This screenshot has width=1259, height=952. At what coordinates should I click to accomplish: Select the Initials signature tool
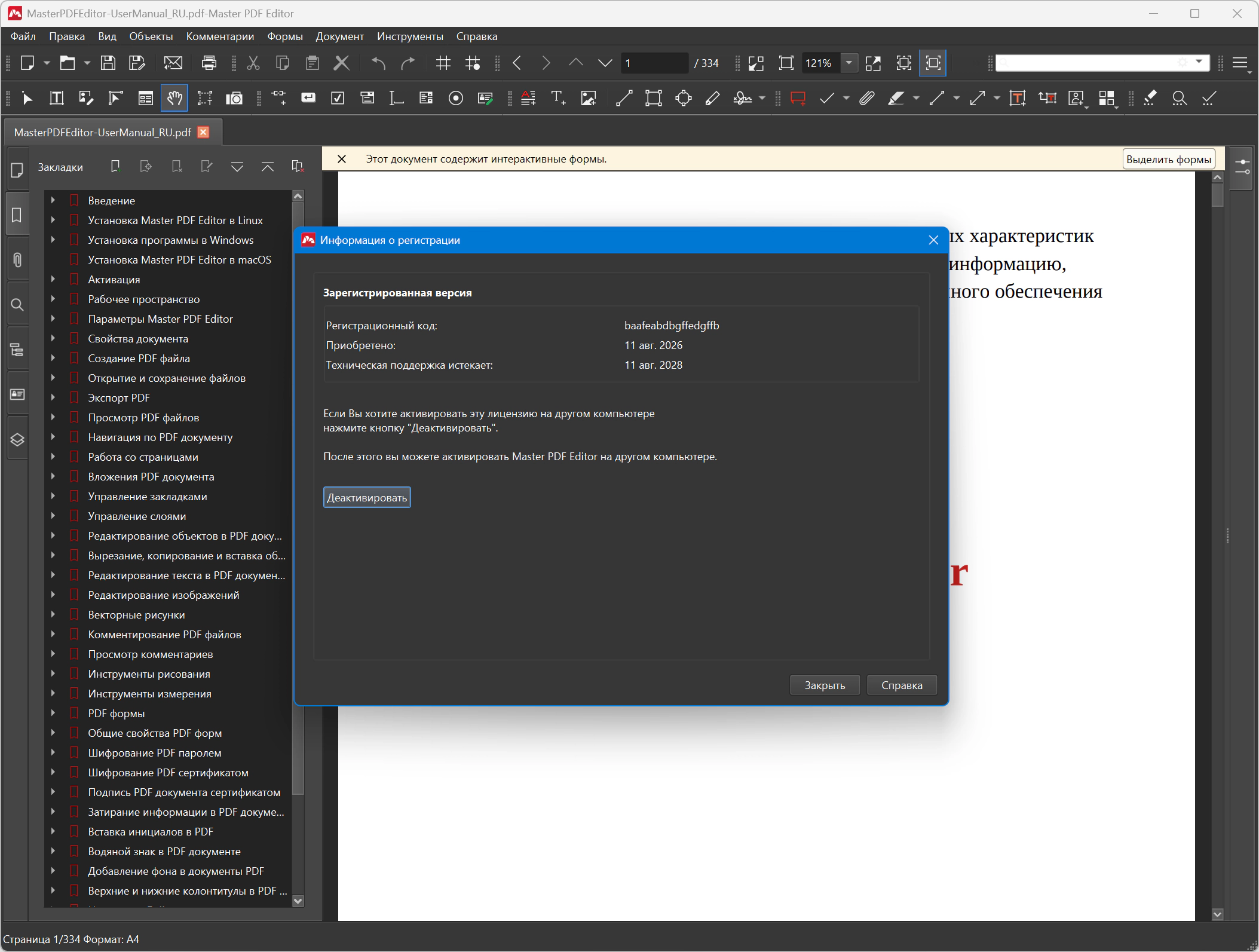coord(742,98)
